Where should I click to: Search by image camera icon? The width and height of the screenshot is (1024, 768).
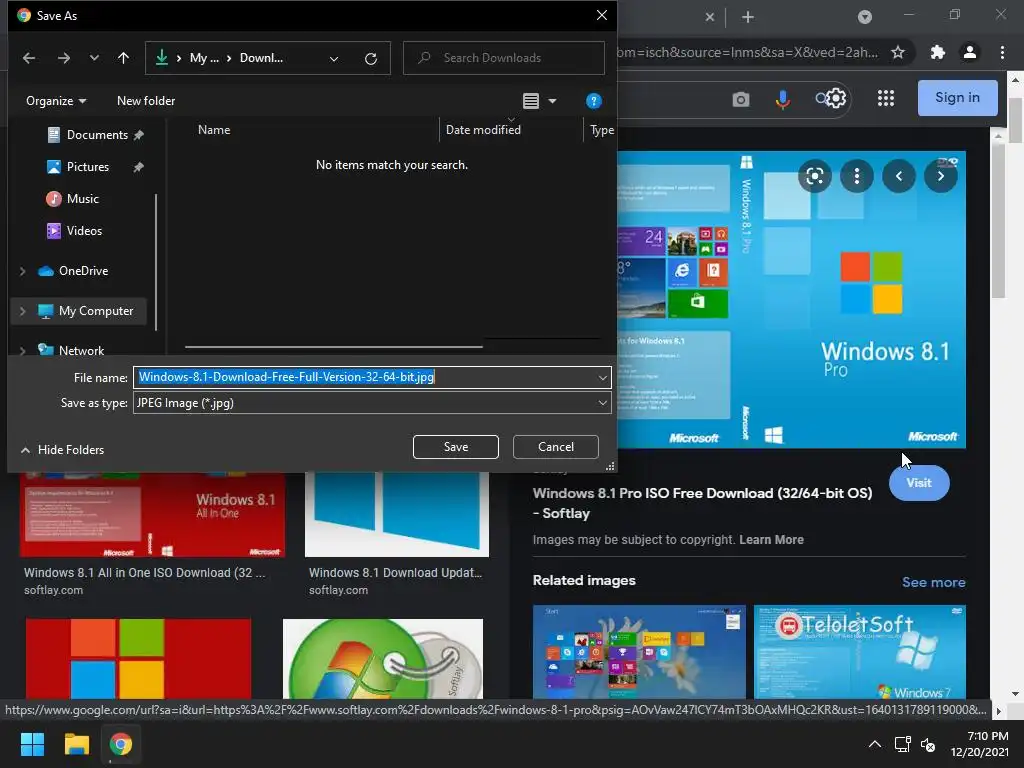tap(741, 99)
